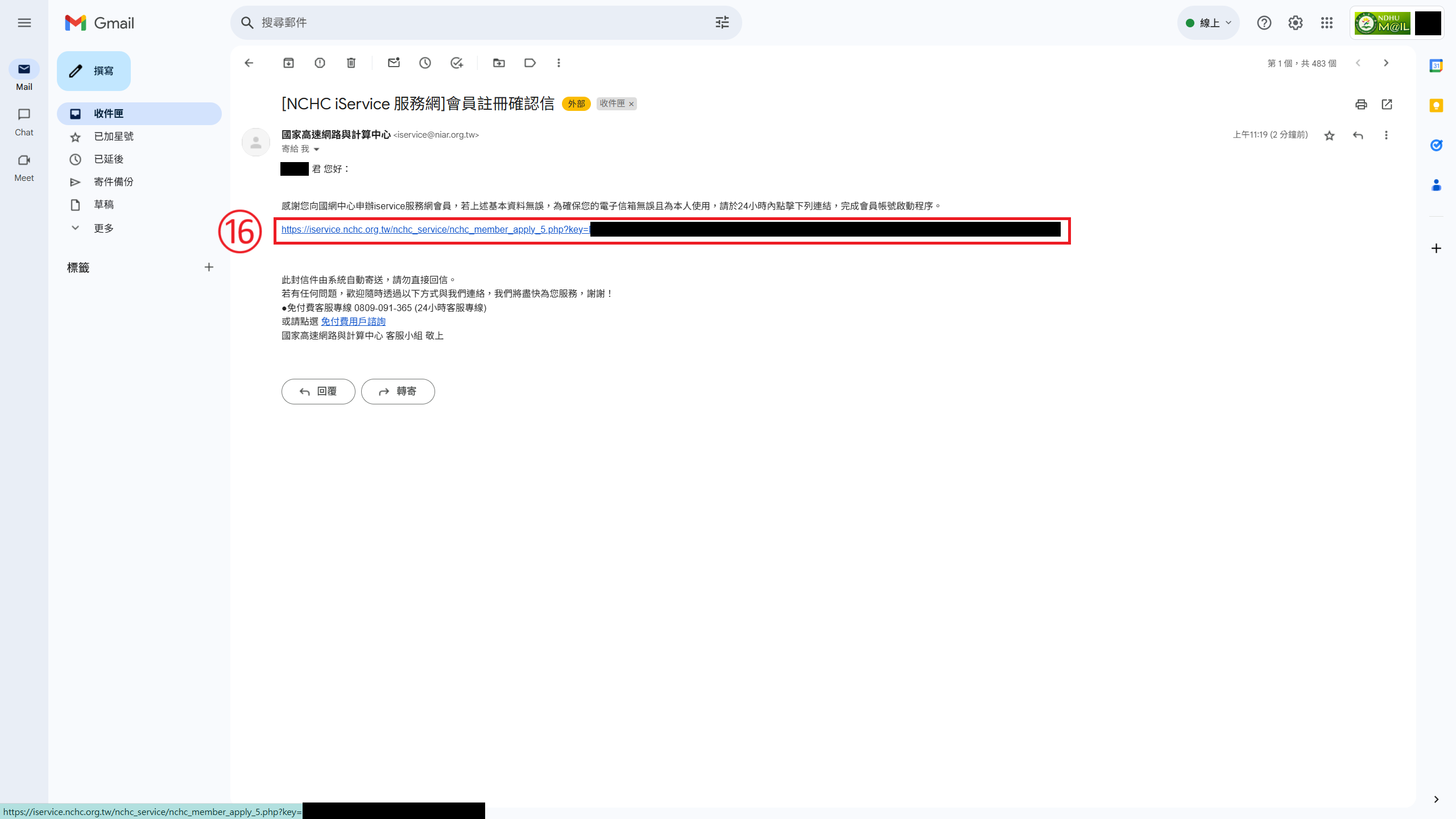Image resolution: width=1456 pixels, height=819 pixels.
Task: Show search options filter icon
Action: click(x=722, y=23)
